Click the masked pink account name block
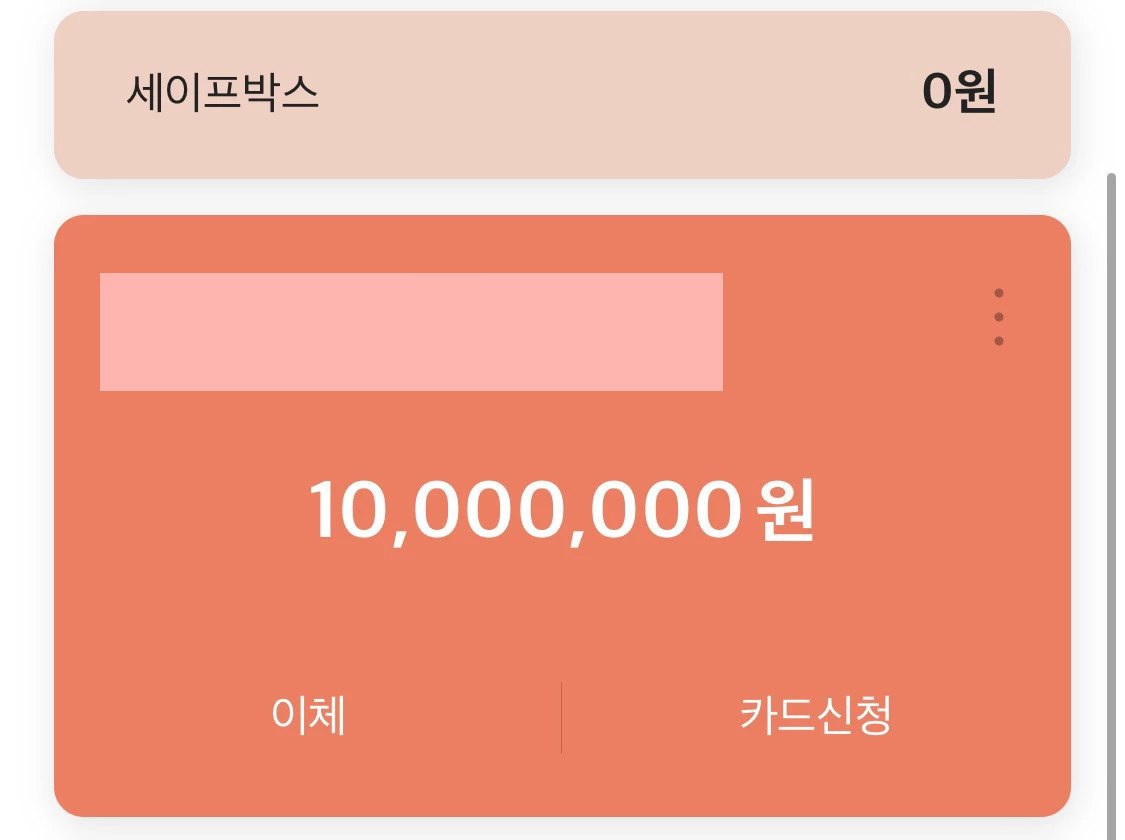 point(411,332)
